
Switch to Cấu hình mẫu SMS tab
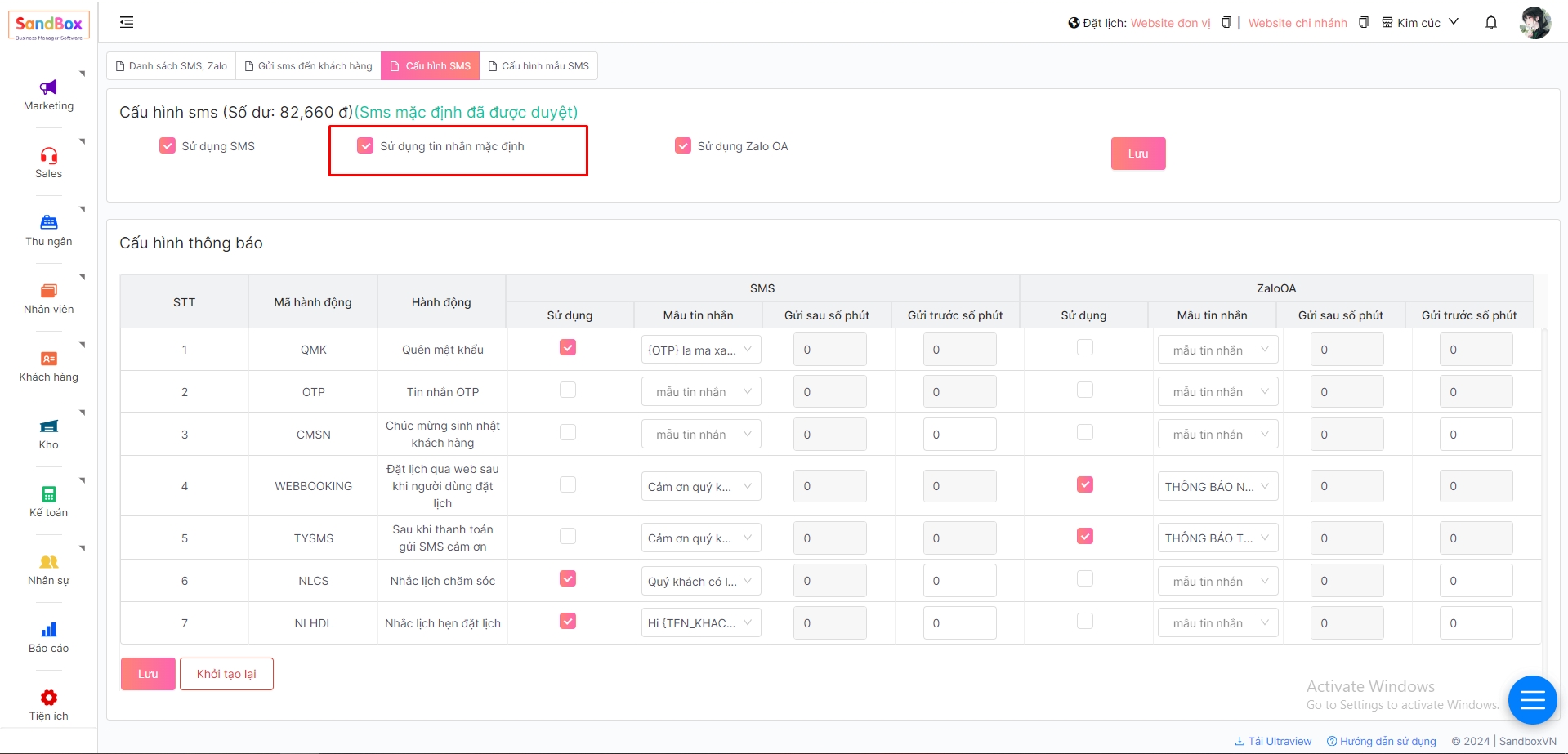click(x=538, y=66)
